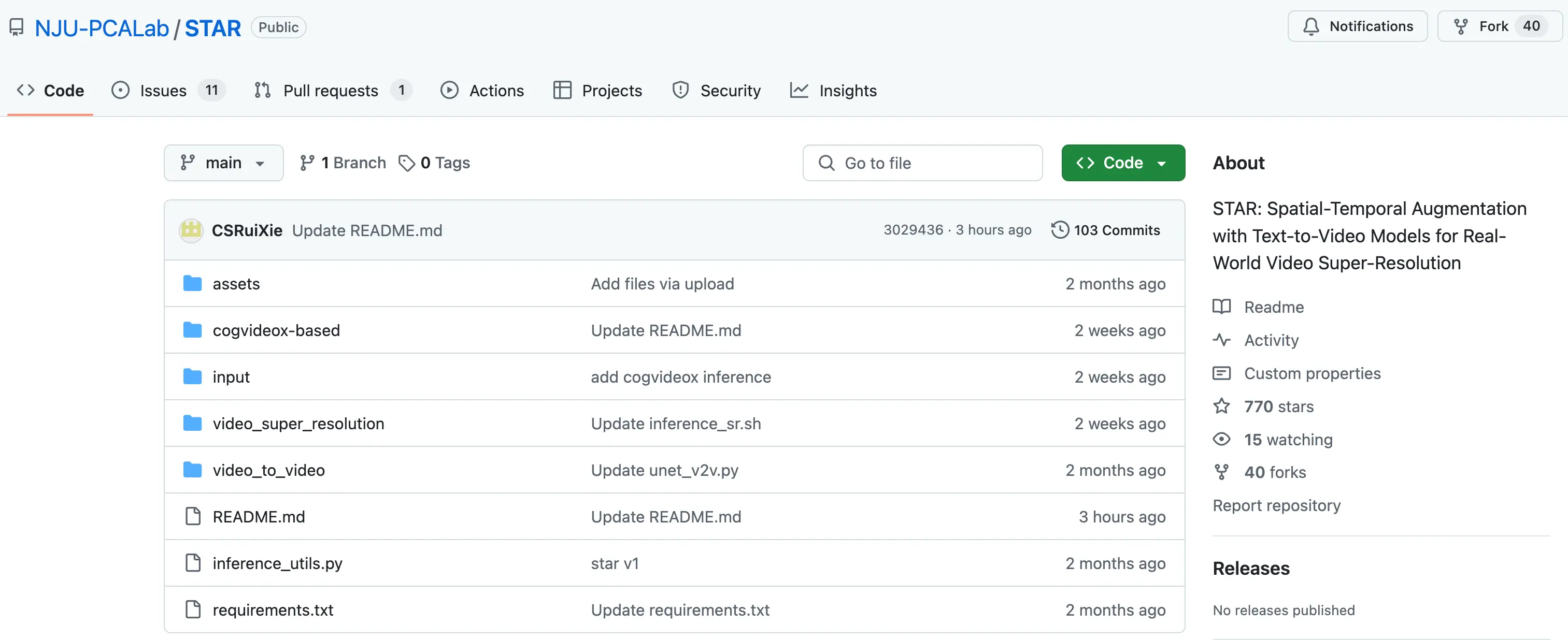Click the fork icon next to 40 forks
1568x640 pixels.
coord(1221,472)
